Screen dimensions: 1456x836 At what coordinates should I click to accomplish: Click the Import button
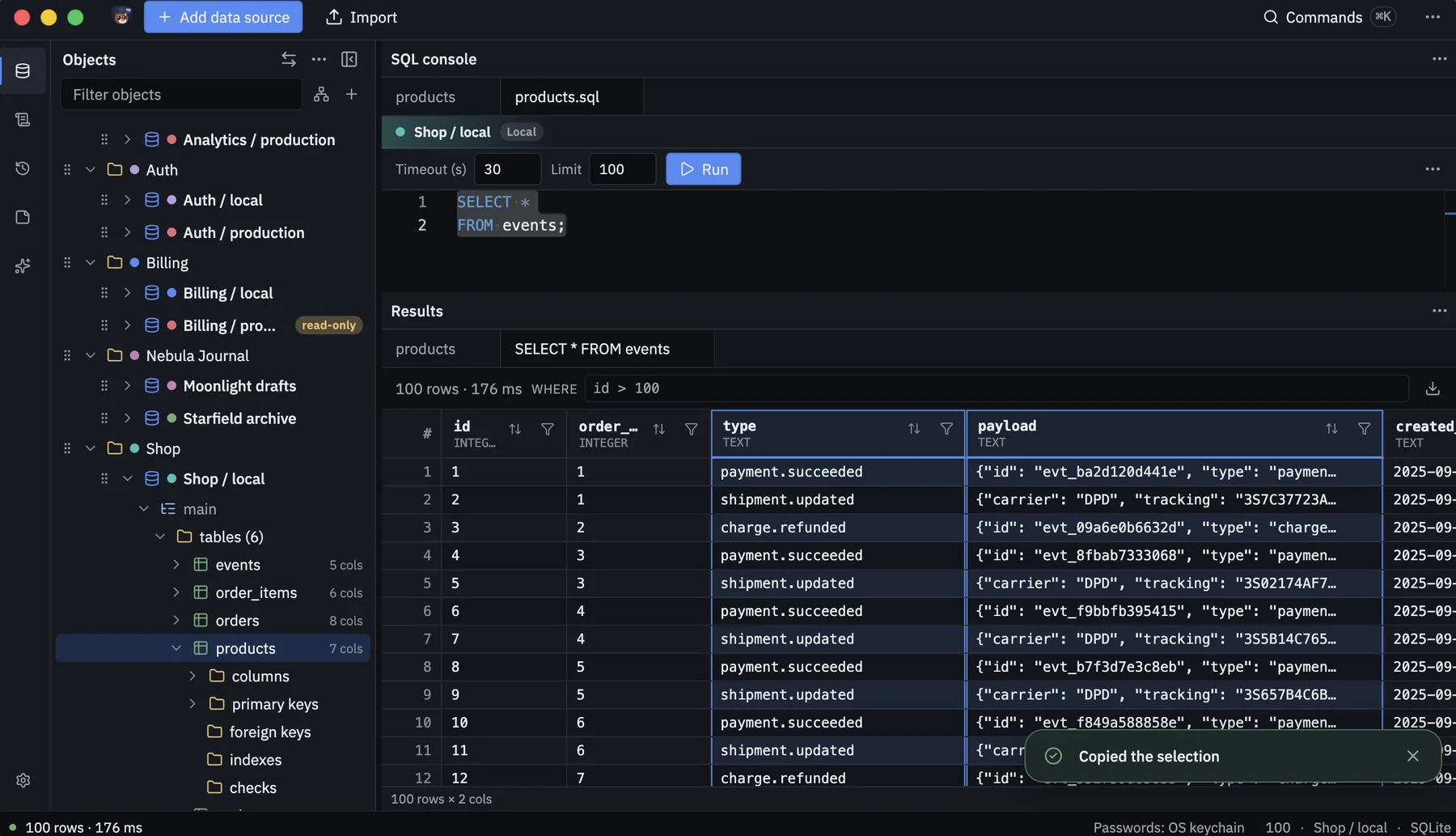361,17
